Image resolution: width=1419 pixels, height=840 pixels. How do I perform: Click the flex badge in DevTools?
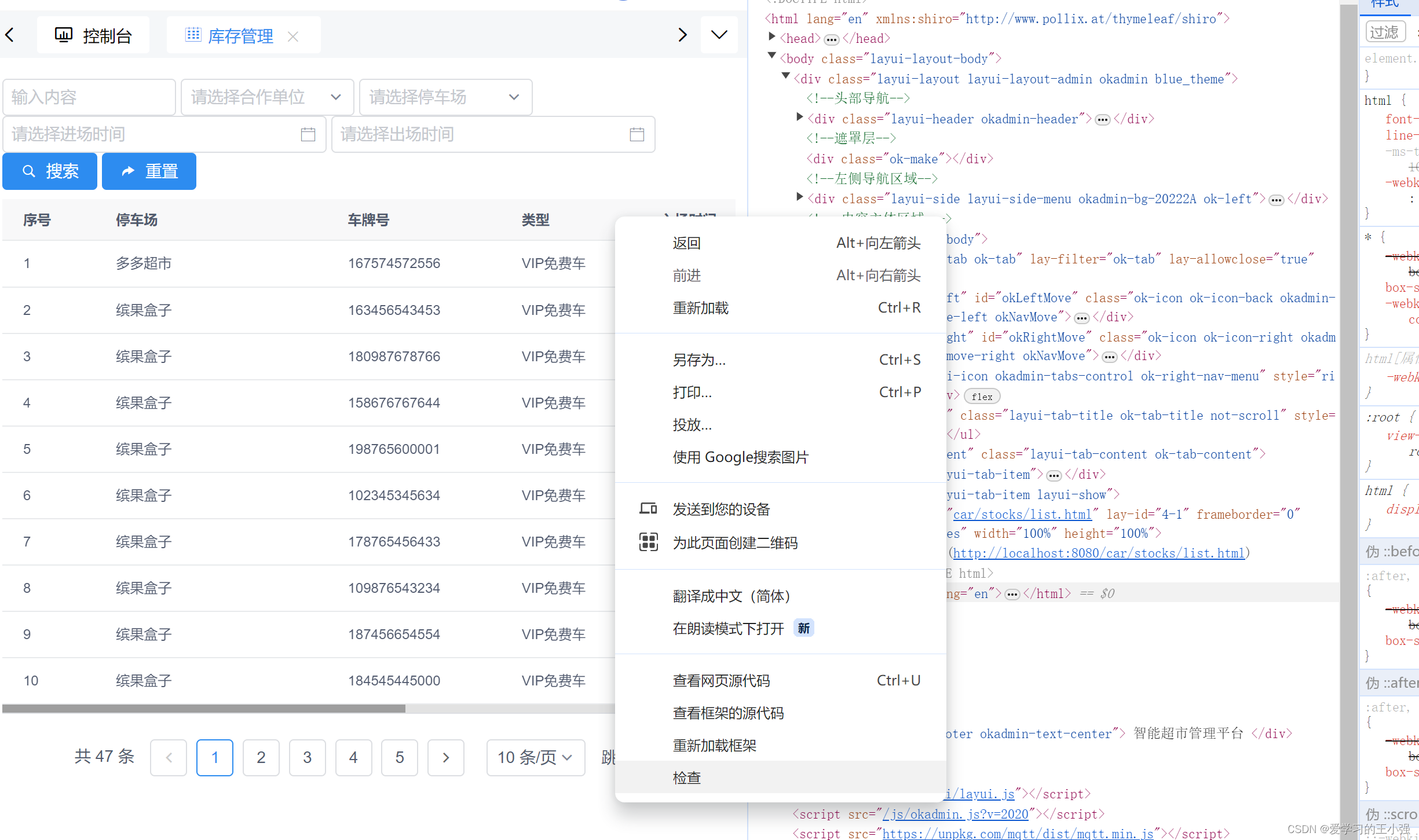(982, 397)
